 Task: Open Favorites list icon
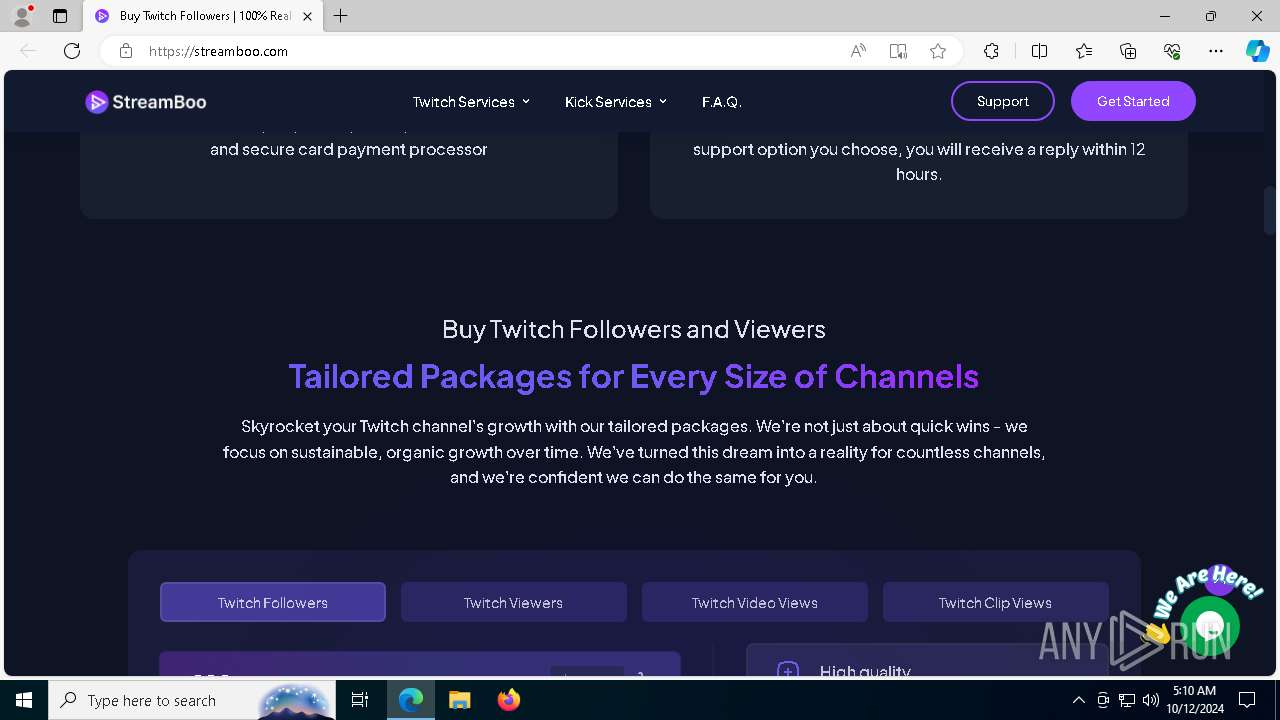1084,51
